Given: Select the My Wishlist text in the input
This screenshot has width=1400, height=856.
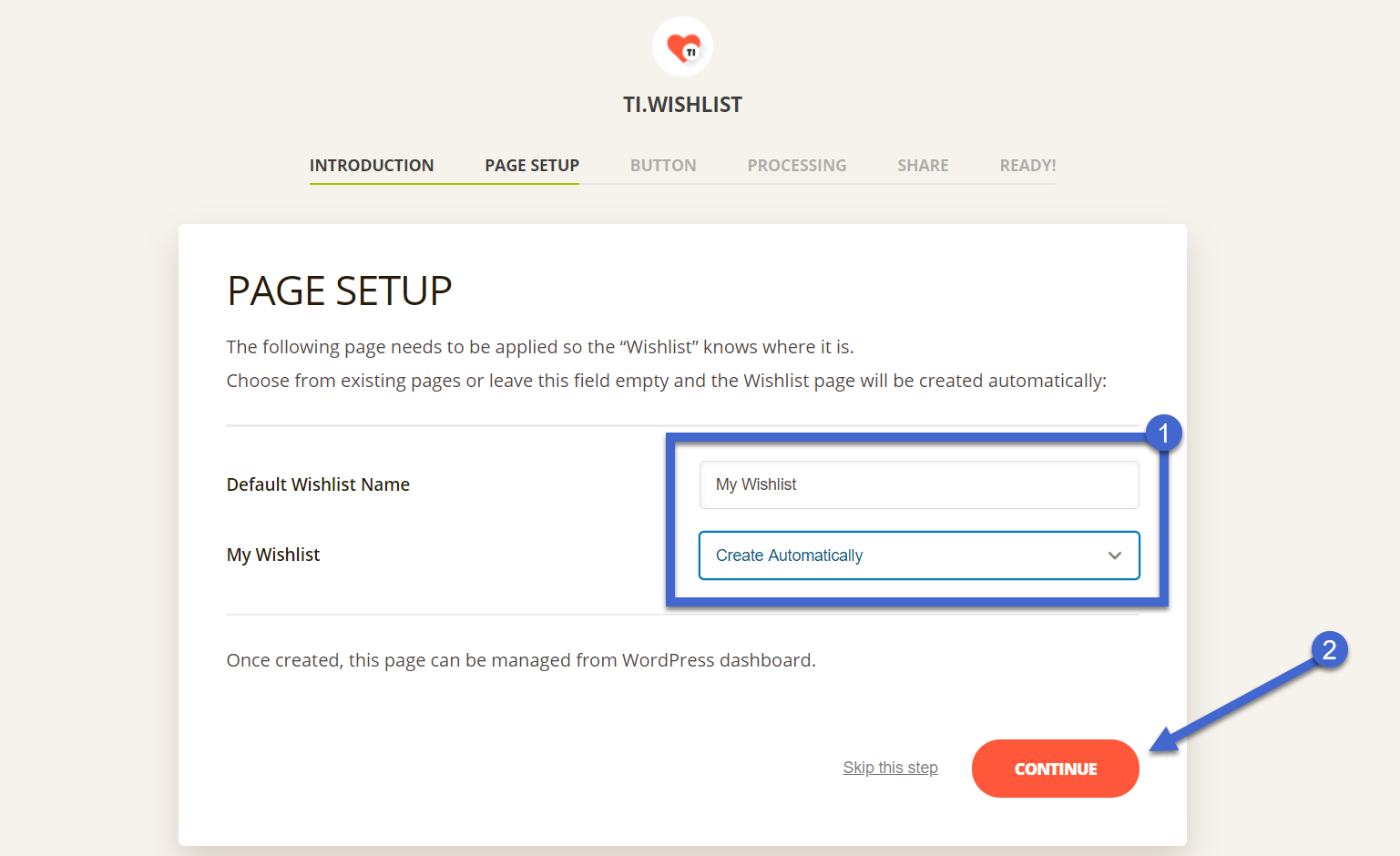Looking at the screenshot, I should (756, 484).
